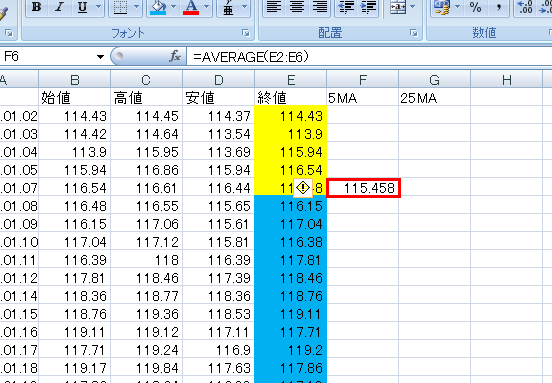Select blue cell with 117.04
552x383 pixels.
pyautogui.click(x=291, y=224)
